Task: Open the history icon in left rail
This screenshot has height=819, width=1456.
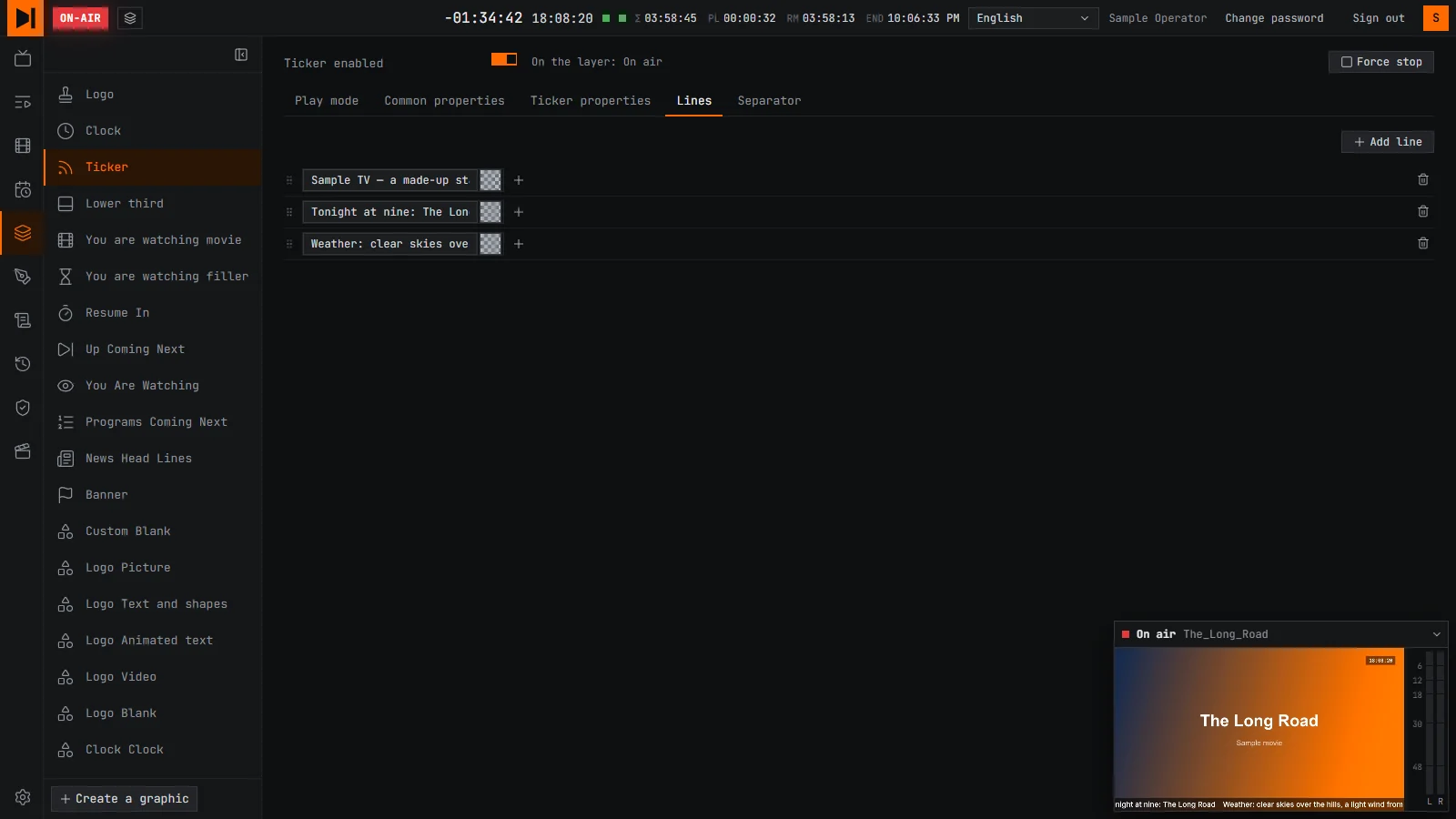Action: pyautogui.click(x=23, y=364)
